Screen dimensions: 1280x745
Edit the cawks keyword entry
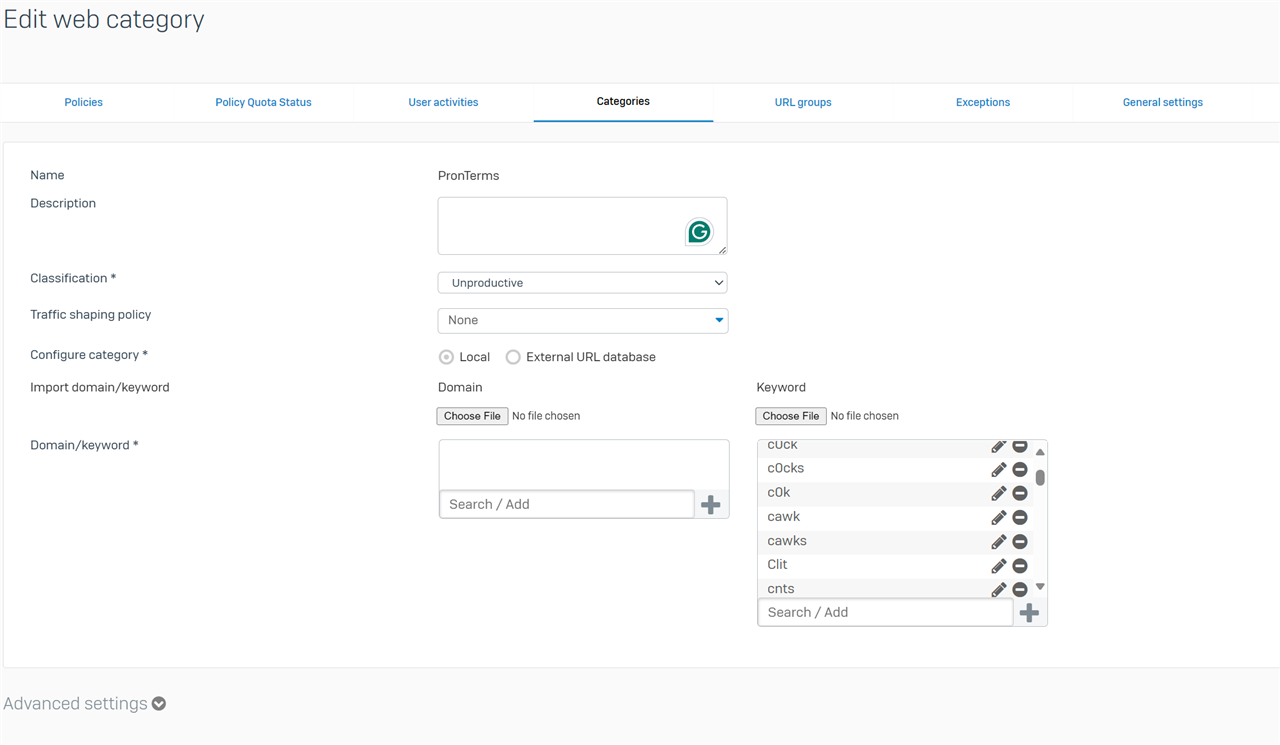pyautogui.click(x=998, y=541)
